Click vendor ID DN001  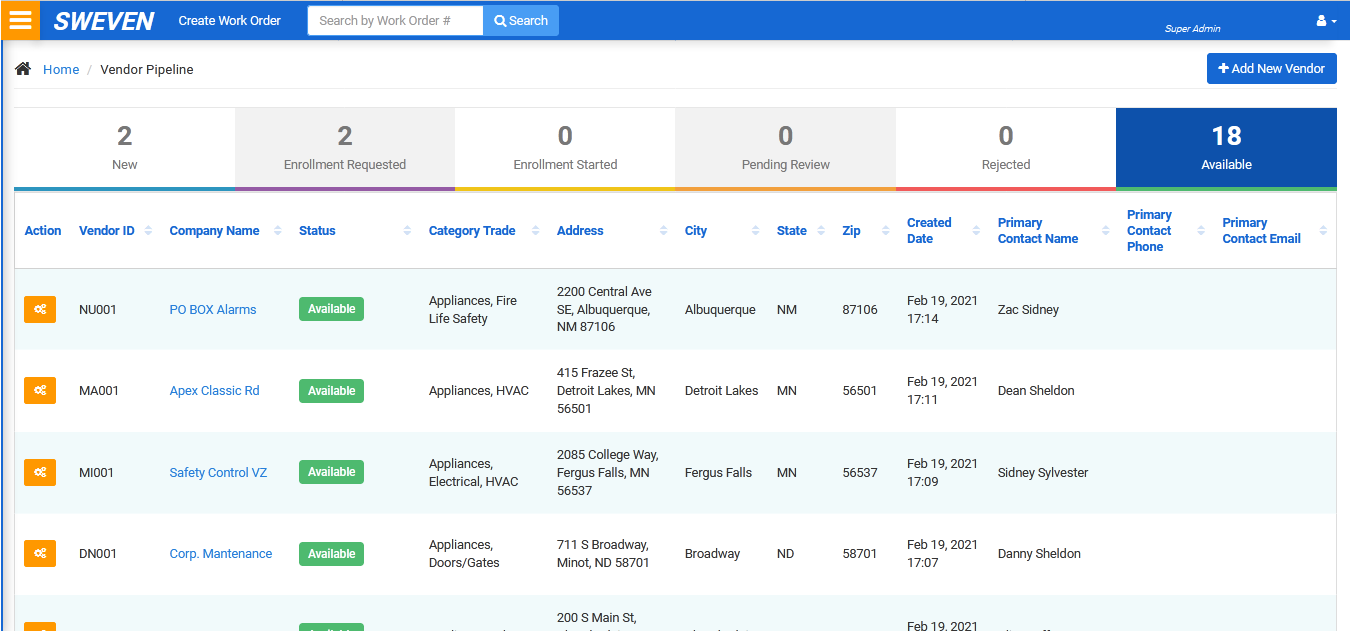tap(98, 553)
